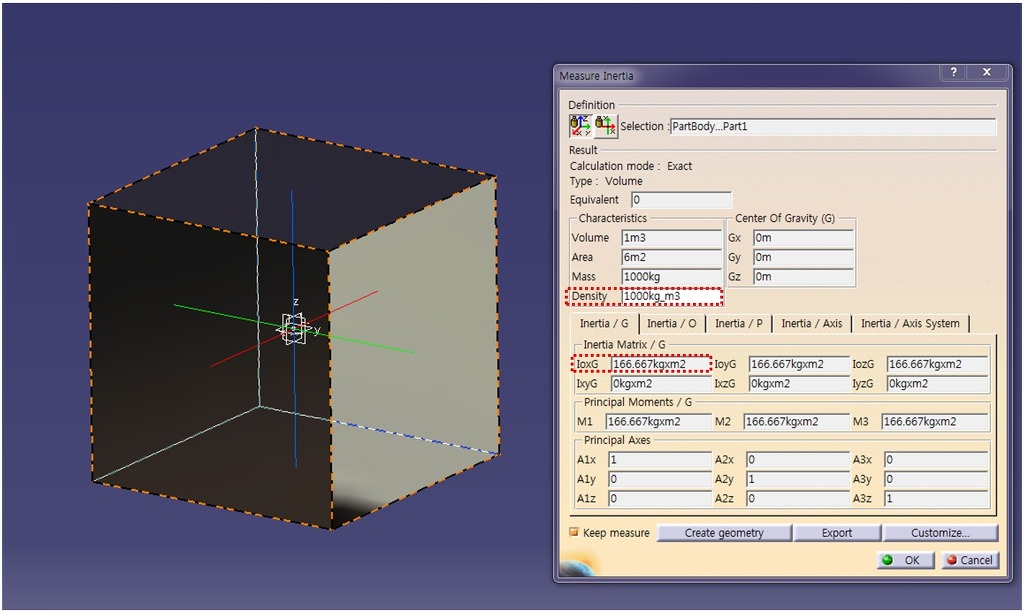Open the Customize... options
The image size is (1024, 613).
[x=940, y=533]
